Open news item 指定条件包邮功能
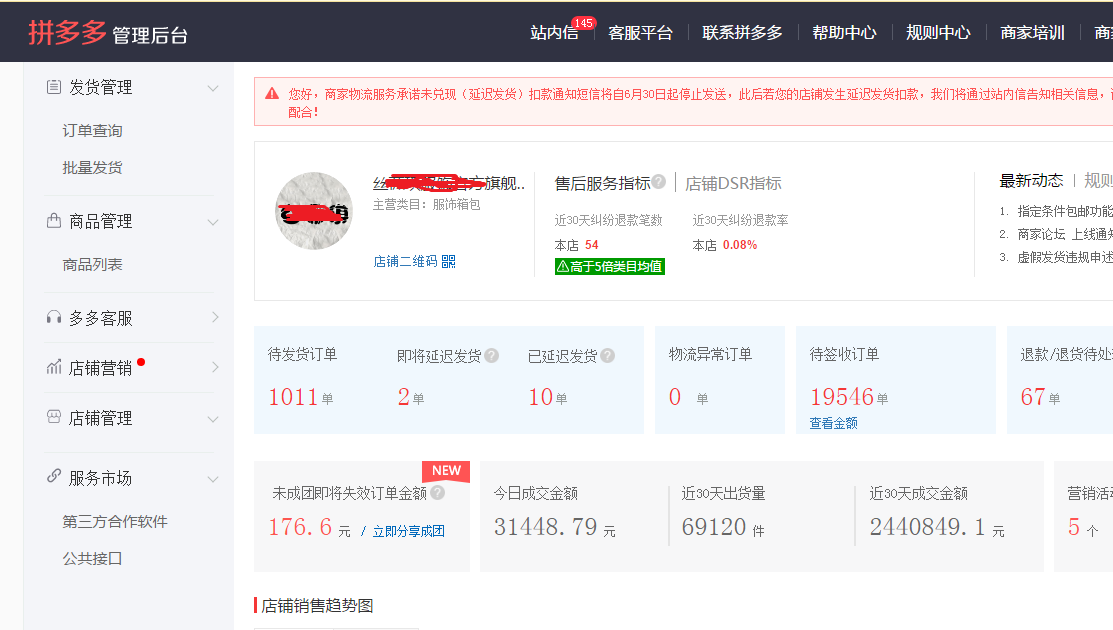Viewport: 1113px width, 630px height. [1065, 211]
